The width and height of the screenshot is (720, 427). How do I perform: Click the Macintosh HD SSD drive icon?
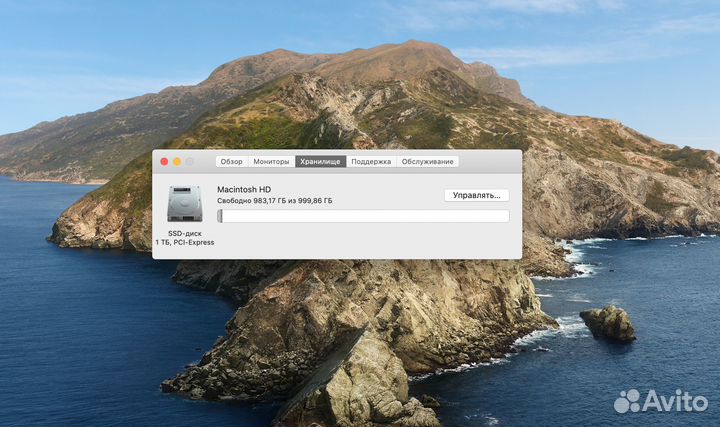[185, 204]
